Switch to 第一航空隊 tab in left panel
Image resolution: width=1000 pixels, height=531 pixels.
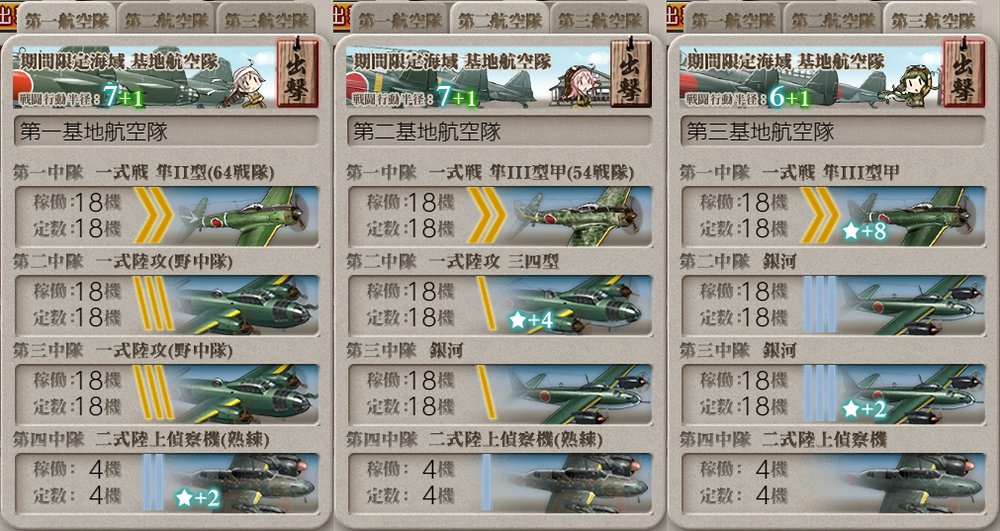click(67, 19)
